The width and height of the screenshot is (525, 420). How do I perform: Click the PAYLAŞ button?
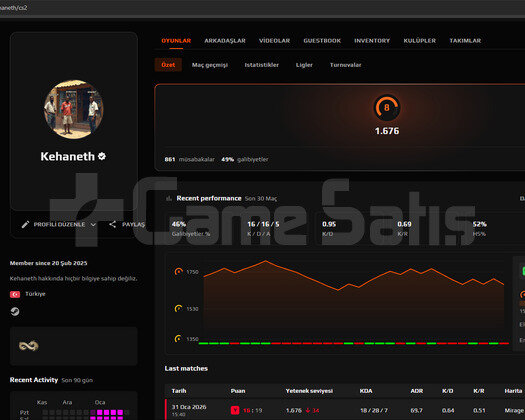[133, 224]
